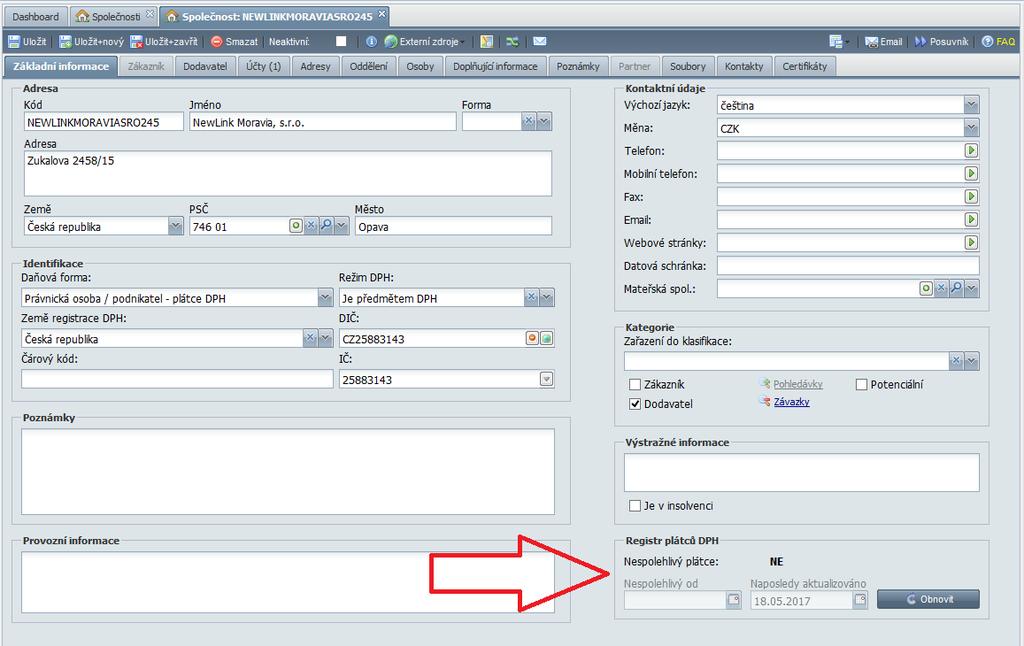Click the Jméno input field
Viewport: 1024px width, 646px height.
[x=323, y=122]
